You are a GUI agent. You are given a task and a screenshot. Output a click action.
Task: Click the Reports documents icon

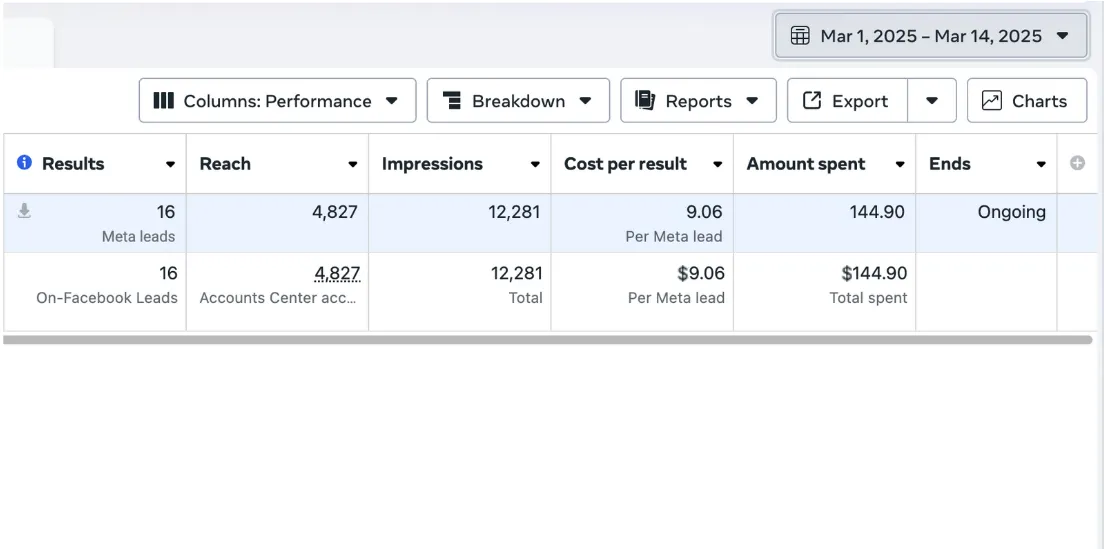(645, 101)
